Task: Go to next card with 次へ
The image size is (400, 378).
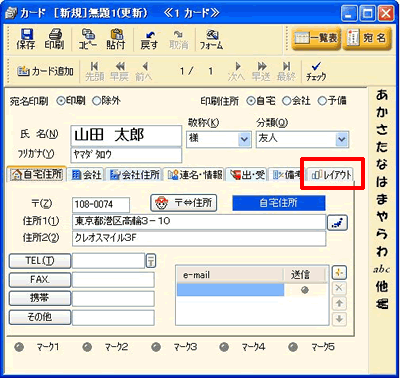Action: click(237, 71)
